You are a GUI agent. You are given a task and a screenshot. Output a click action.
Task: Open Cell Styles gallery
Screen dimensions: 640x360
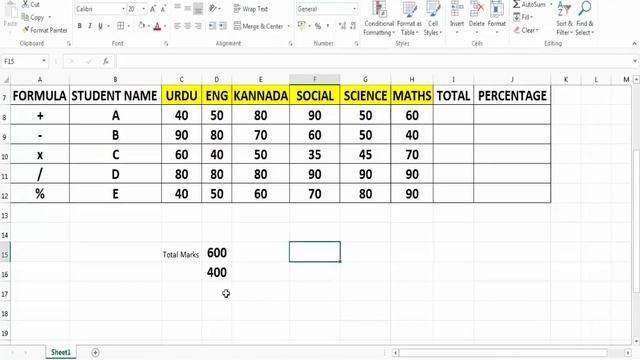(x=433, y=18)
